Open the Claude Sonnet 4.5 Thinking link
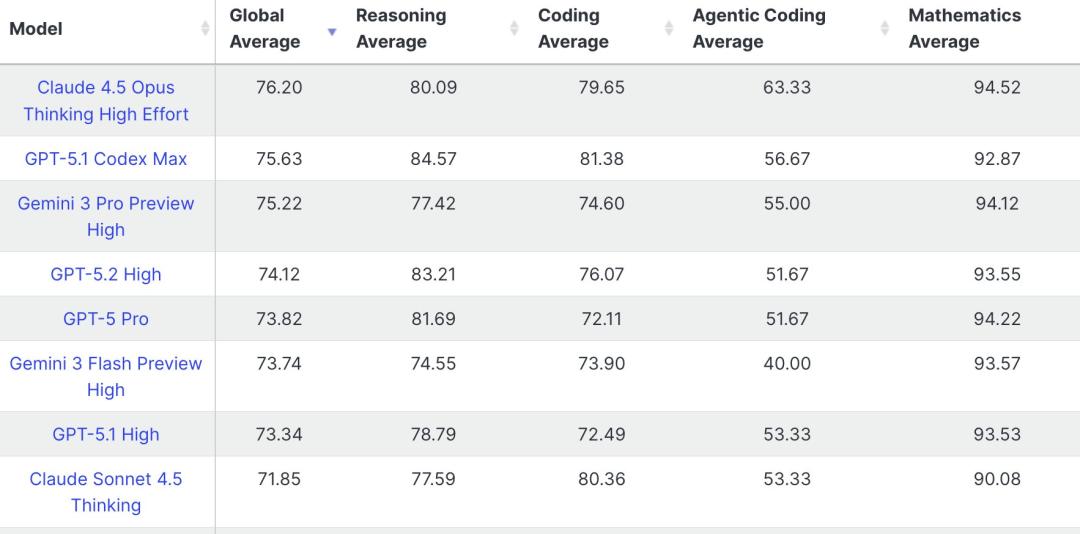 (x=106, y=492)
